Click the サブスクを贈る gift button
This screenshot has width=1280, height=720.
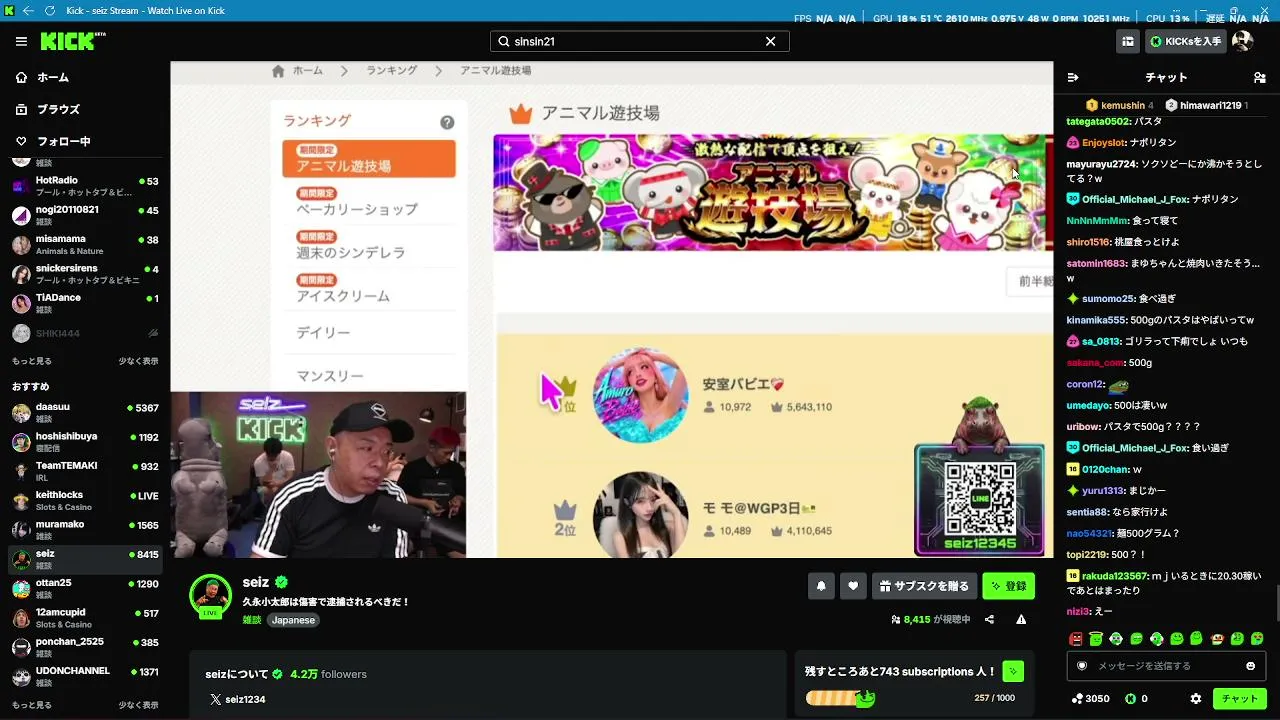(x=924, y=586)
